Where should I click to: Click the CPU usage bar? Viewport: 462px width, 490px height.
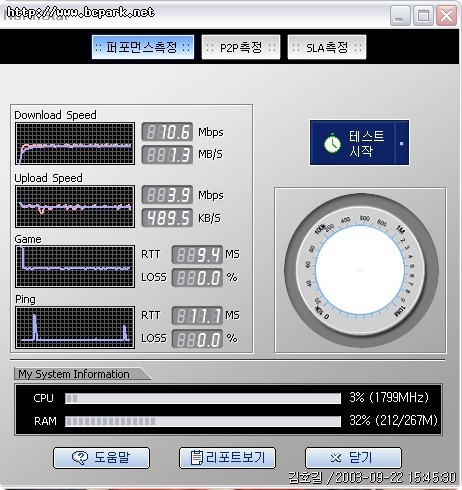pos(203,398)
